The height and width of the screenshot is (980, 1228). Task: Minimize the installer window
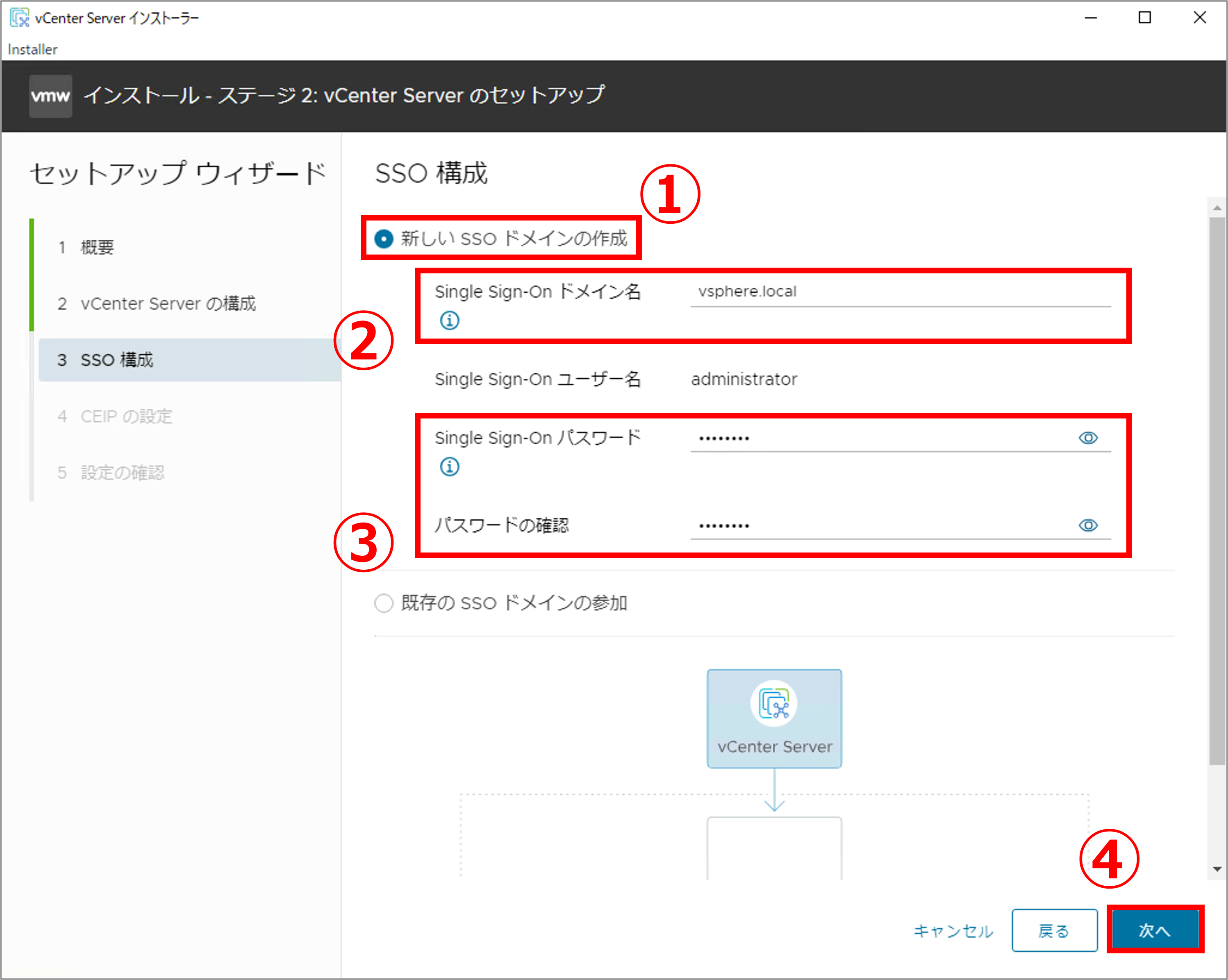[1091, 18]
